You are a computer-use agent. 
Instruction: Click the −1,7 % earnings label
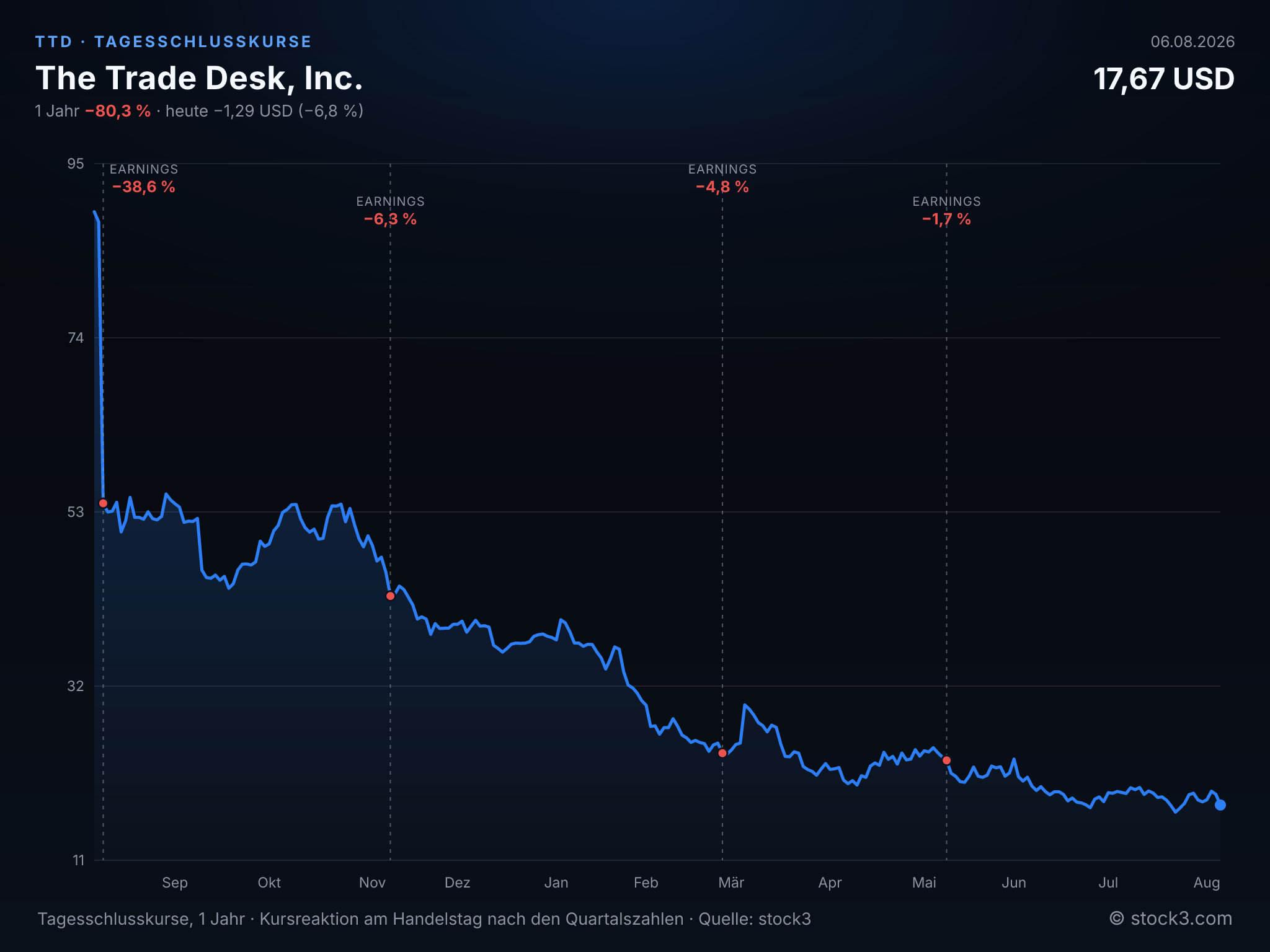[x=946, y=219]
